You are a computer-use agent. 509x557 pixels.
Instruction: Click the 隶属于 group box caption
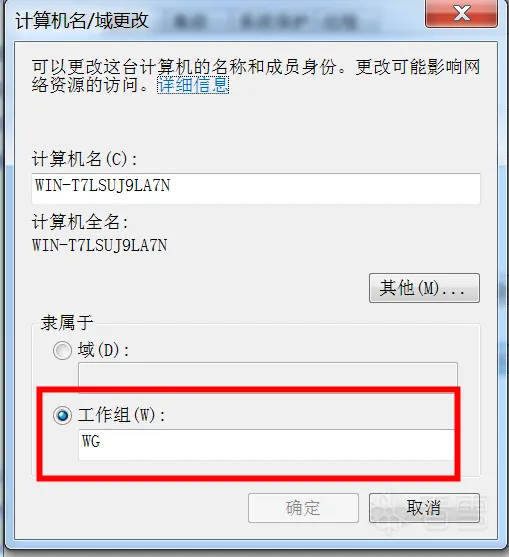(66, 323)
